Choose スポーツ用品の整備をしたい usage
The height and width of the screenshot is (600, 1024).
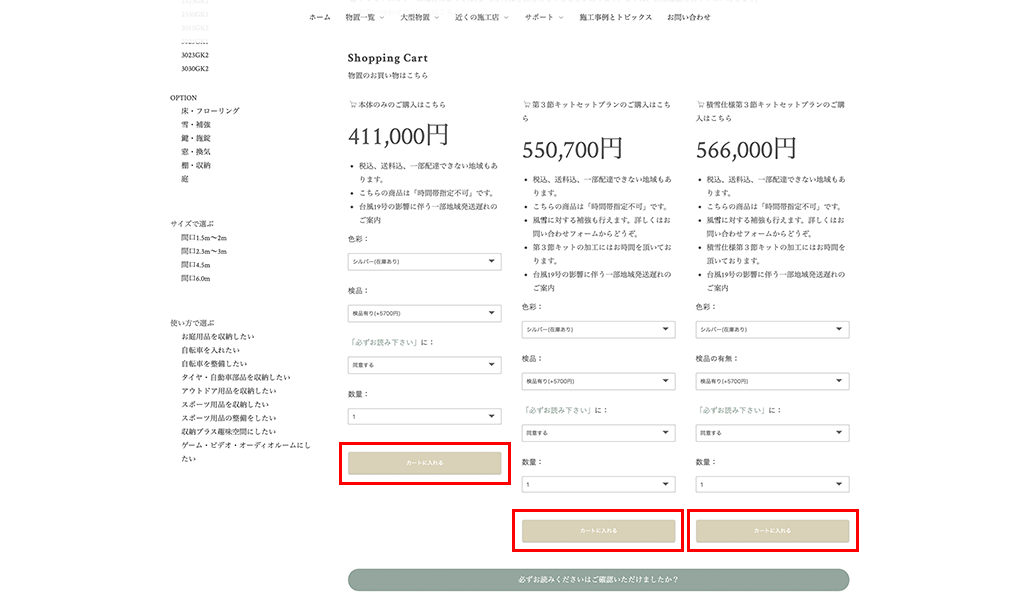[229, 418]
